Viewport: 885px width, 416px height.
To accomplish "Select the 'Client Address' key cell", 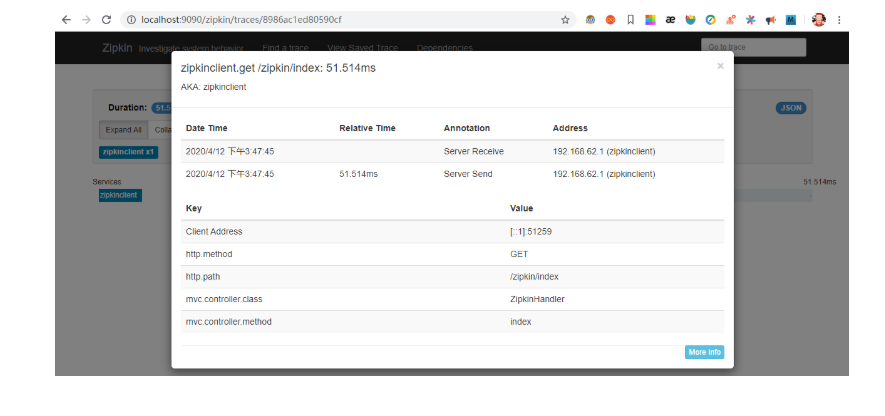I will 214,231.
